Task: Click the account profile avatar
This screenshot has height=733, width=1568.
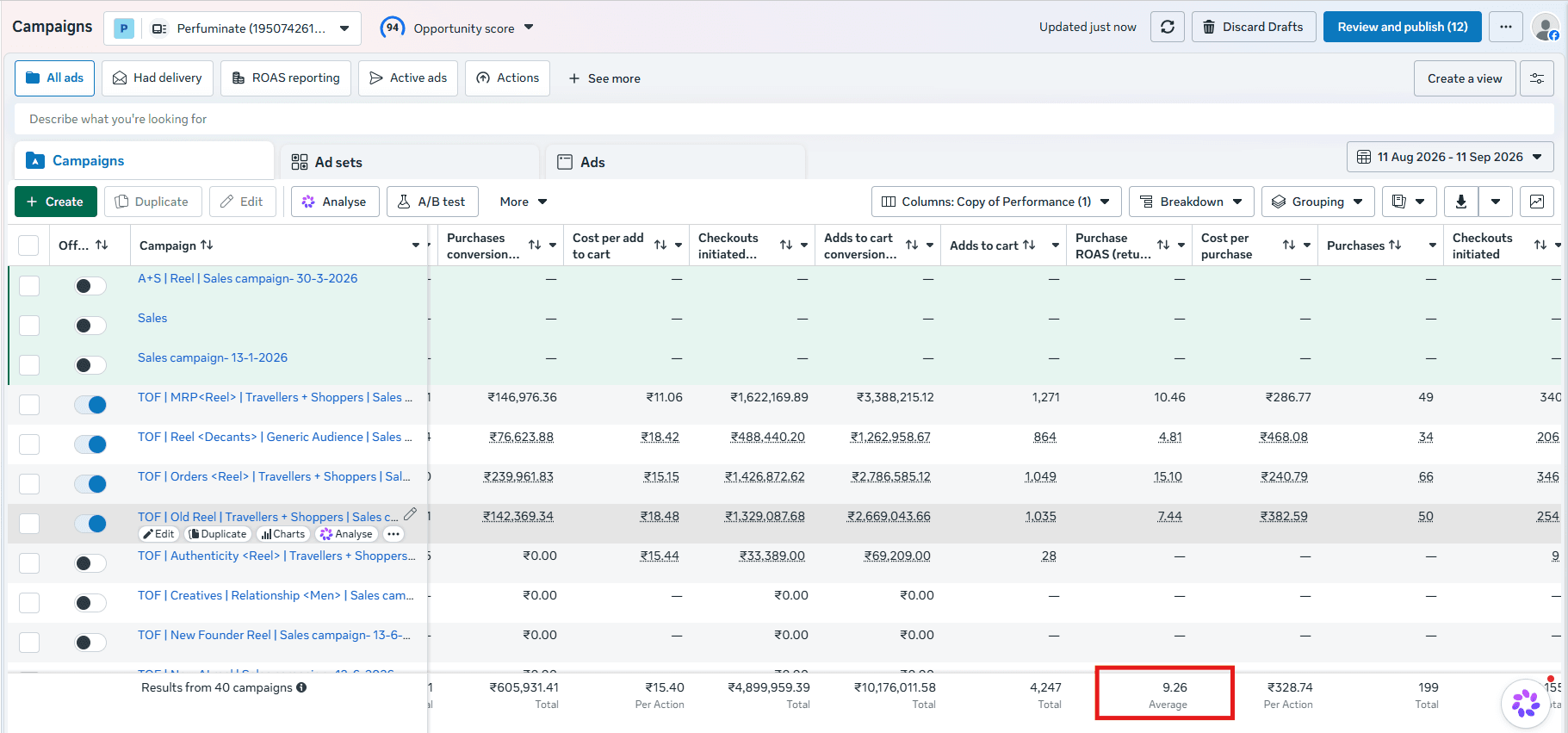Action: (1546, 27)
